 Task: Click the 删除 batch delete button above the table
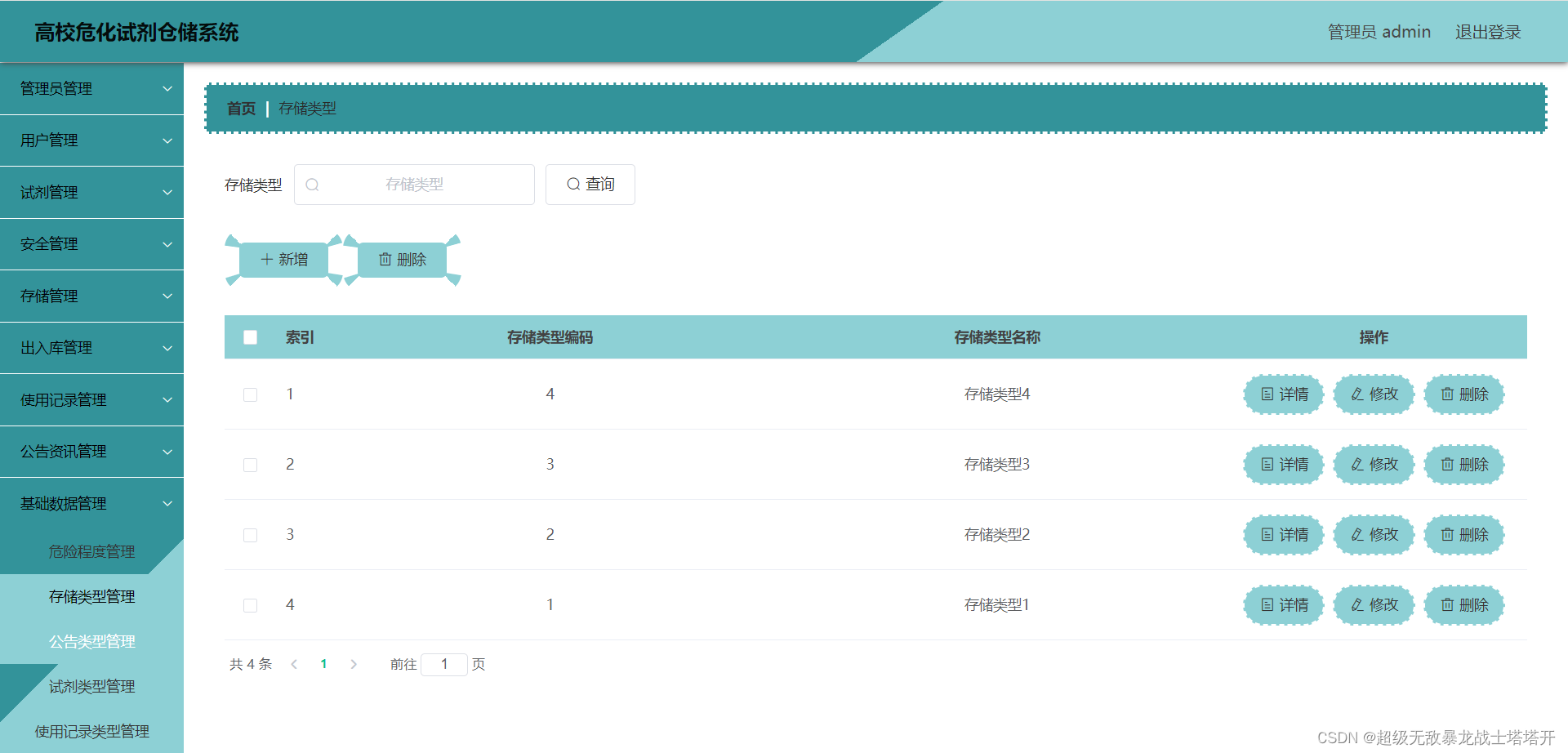[402, 260]
